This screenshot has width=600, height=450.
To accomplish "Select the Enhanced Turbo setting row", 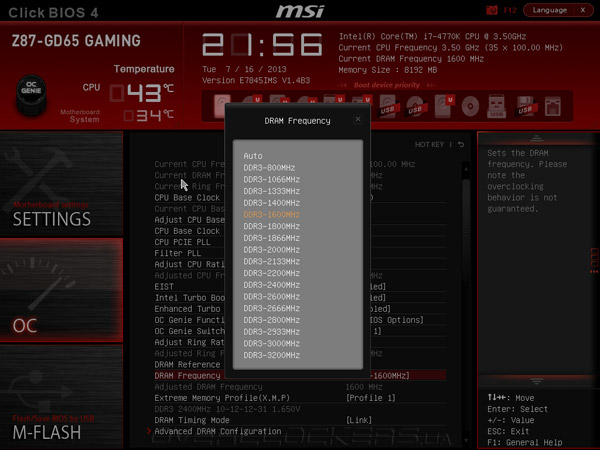I will 300,309.
